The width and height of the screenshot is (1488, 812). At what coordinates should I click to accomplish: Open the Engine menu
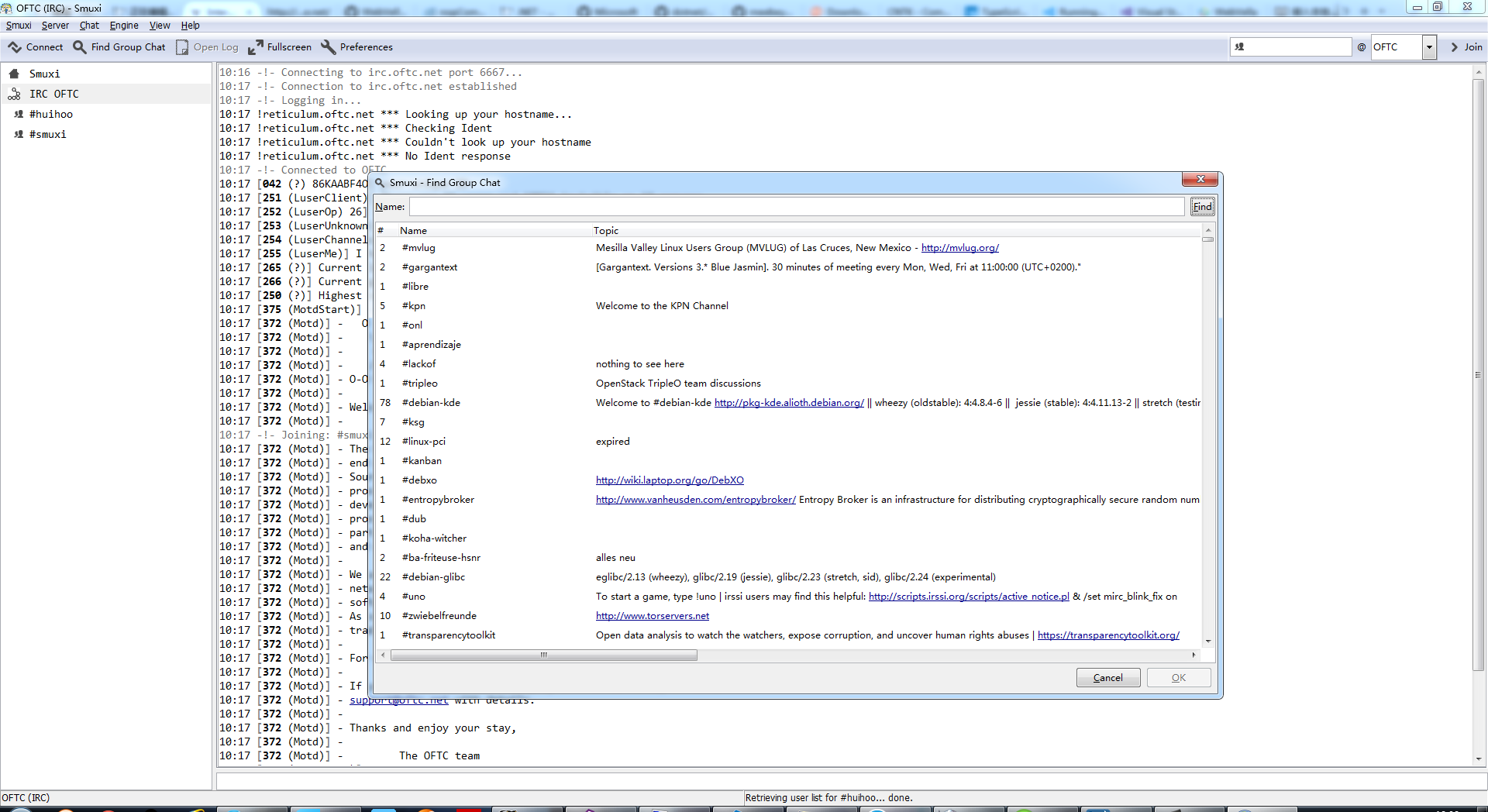124,26
